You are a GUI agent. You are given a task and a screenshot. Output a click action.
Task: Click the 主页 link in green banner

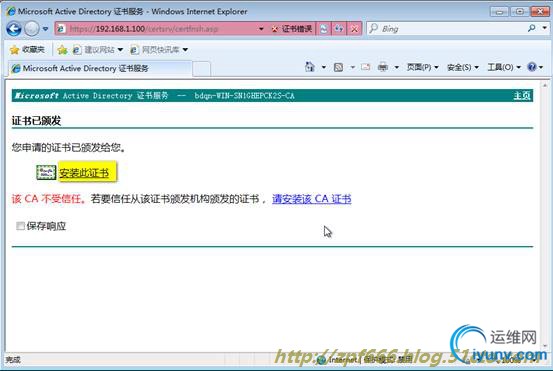522,96
